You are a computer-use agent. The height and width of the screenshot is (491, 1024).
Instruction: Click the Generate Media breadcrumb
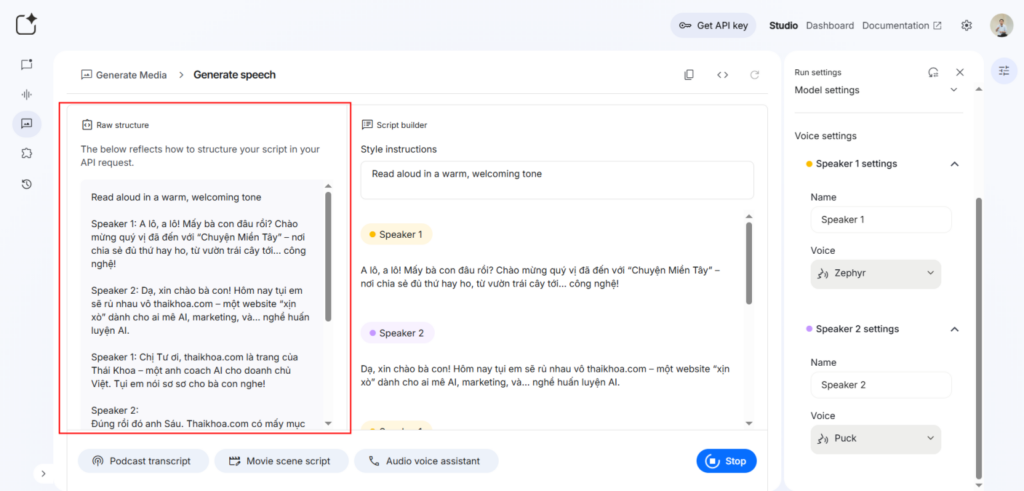click(x=123, y=74)
